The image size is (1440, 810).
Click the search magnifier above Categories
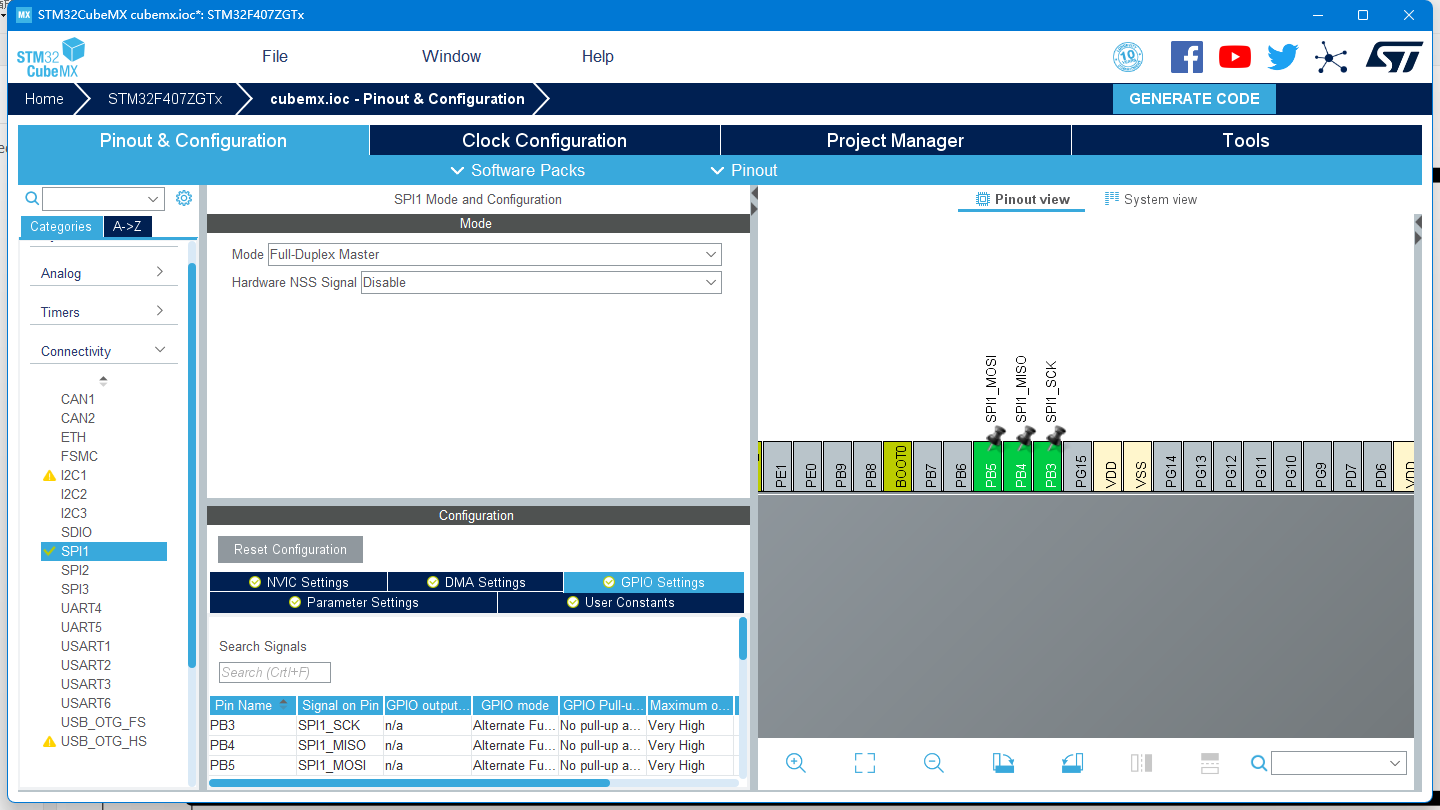point(32,198)
